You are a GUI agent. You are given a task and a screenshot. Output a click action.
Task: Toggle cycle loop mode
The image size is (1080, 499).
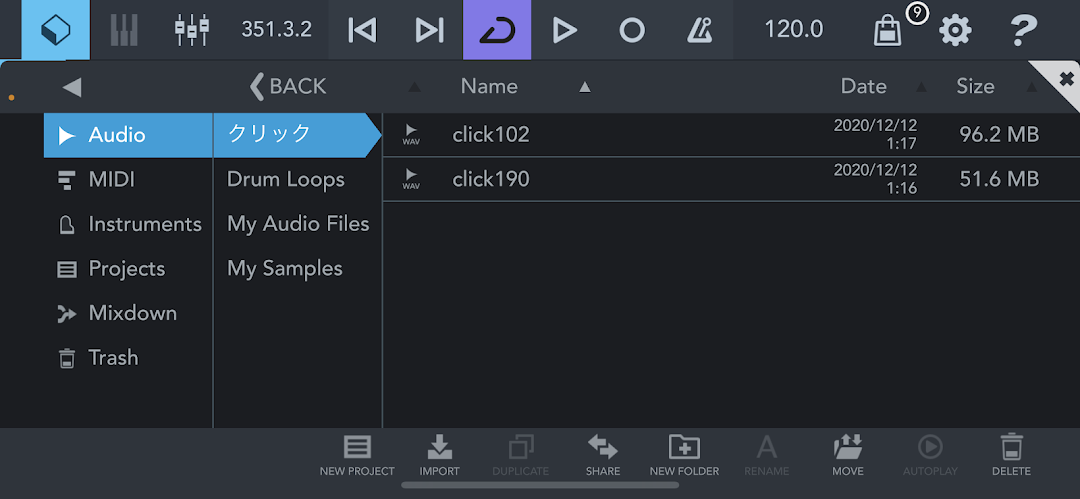pyautogui.click(x=497, y=30)
